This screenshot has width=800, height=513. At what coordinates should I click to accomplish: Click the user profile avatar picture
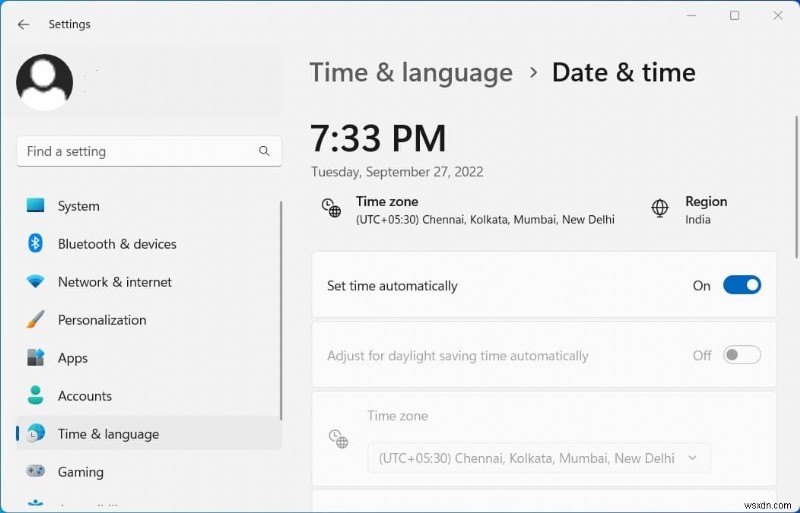click(45, 82)
